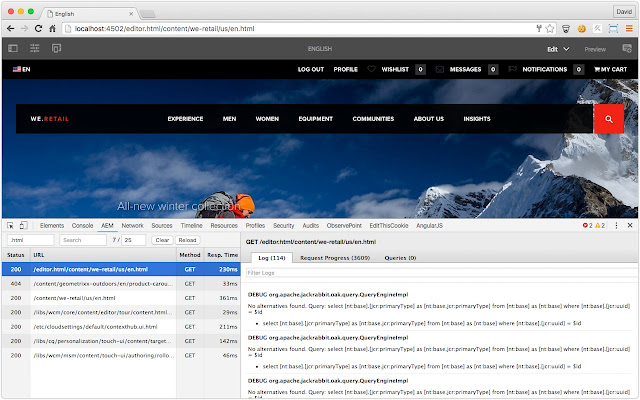Click the emulator device icon in AEM toolbar
The image size is (640, 400).
click(x=56, y=49)
